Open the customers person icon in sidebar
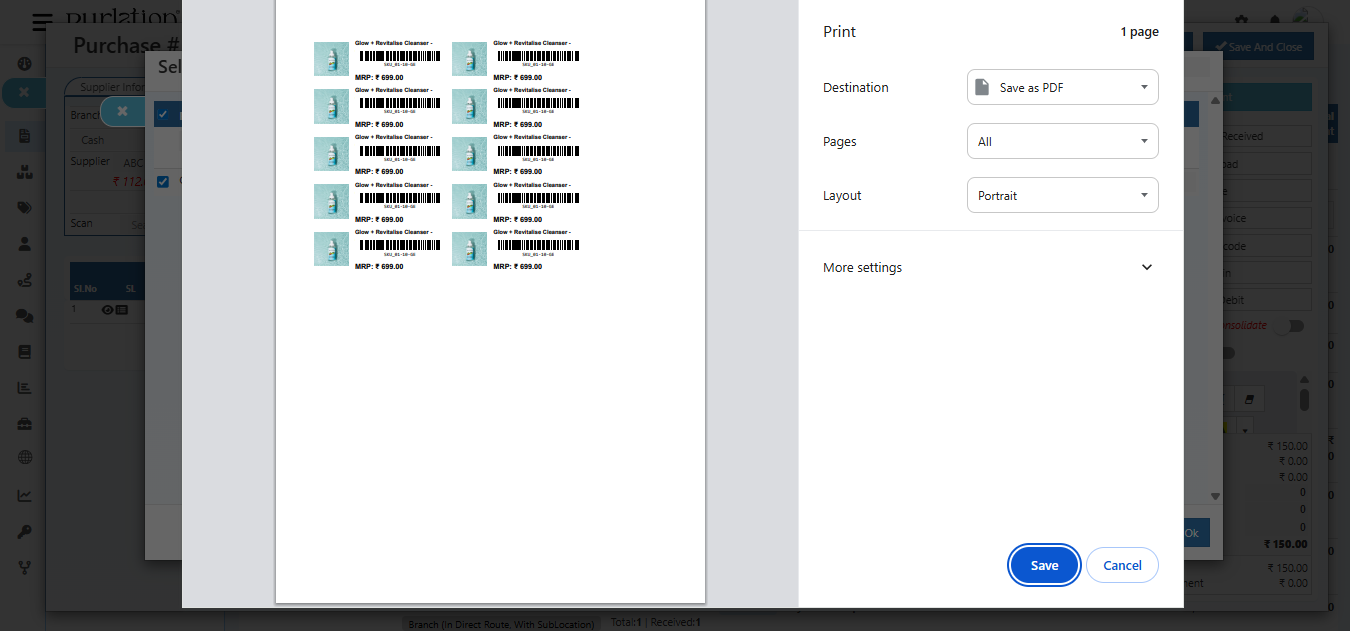Screen dimensions: 1350x631 (x=24, y=243)
